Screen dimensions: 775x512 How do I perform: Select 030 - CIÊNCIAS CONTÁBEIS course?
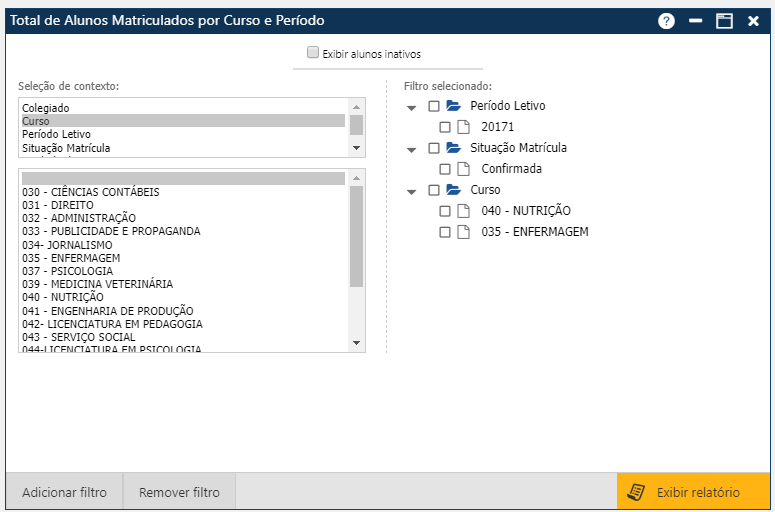pyautogui.click(x=183, y=192)
